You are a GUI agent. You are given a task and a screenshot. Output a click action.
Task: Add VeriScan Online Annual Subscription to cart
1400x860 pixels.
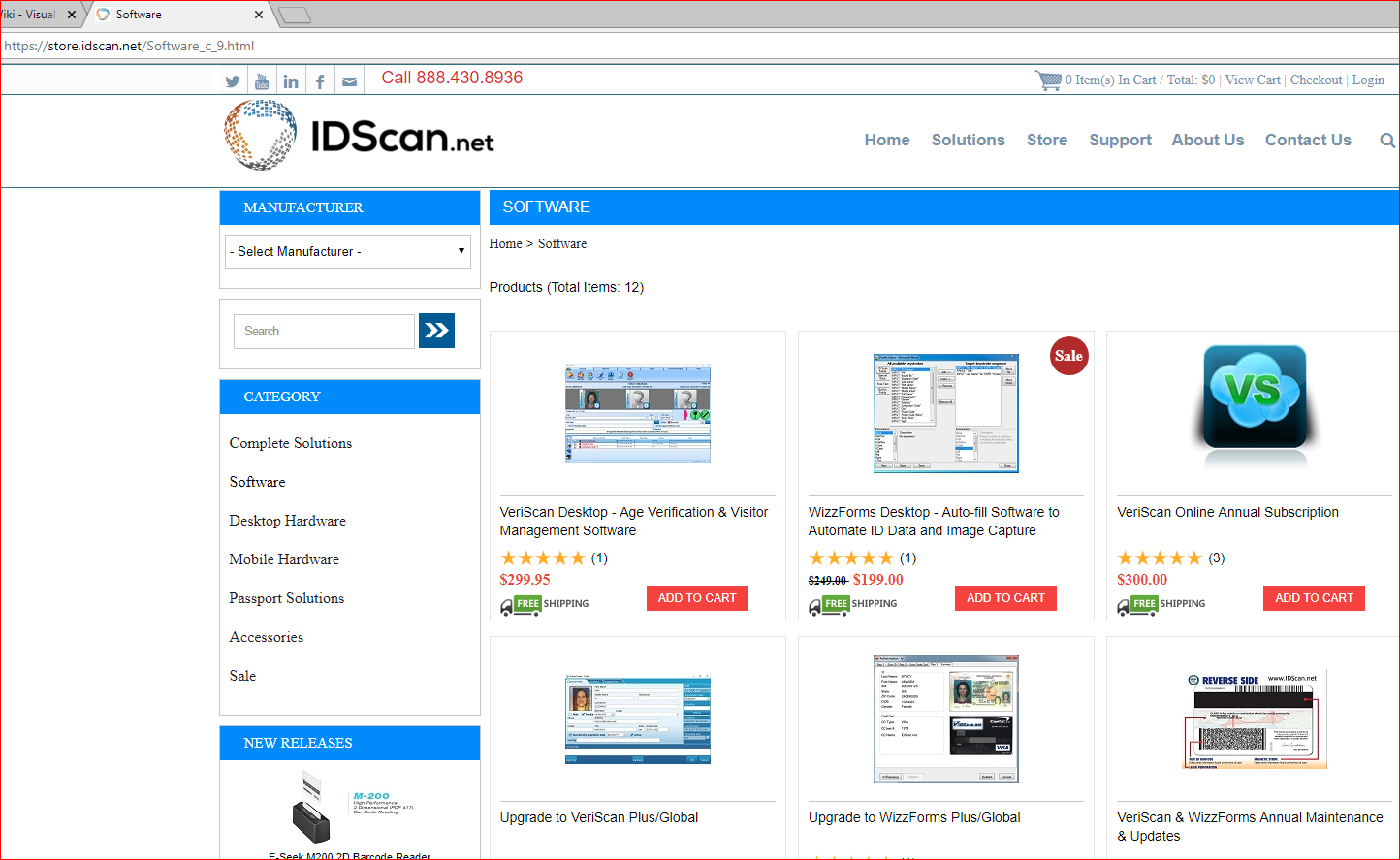pos(1314,598)
